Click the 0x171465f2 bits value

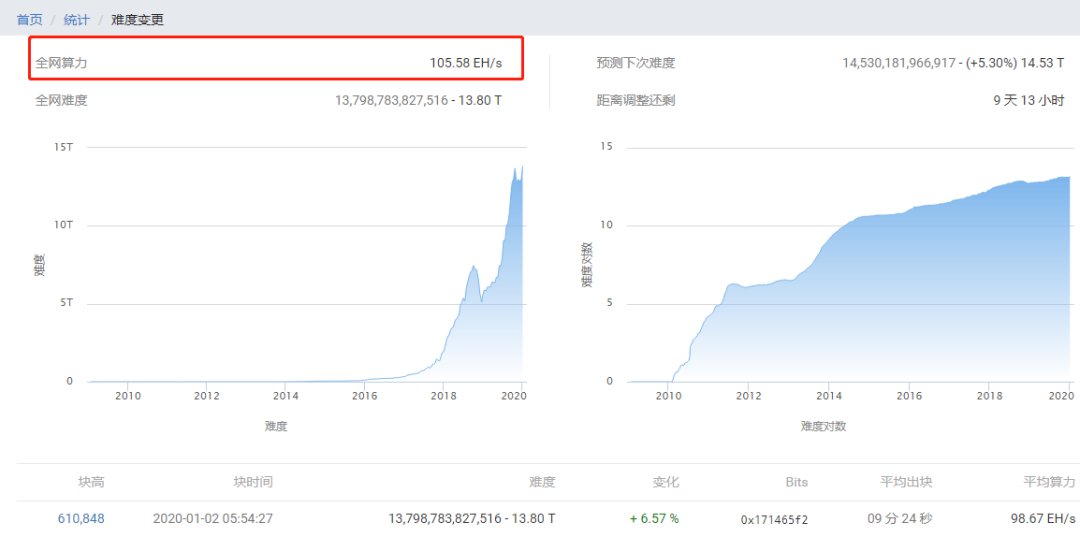774,519
